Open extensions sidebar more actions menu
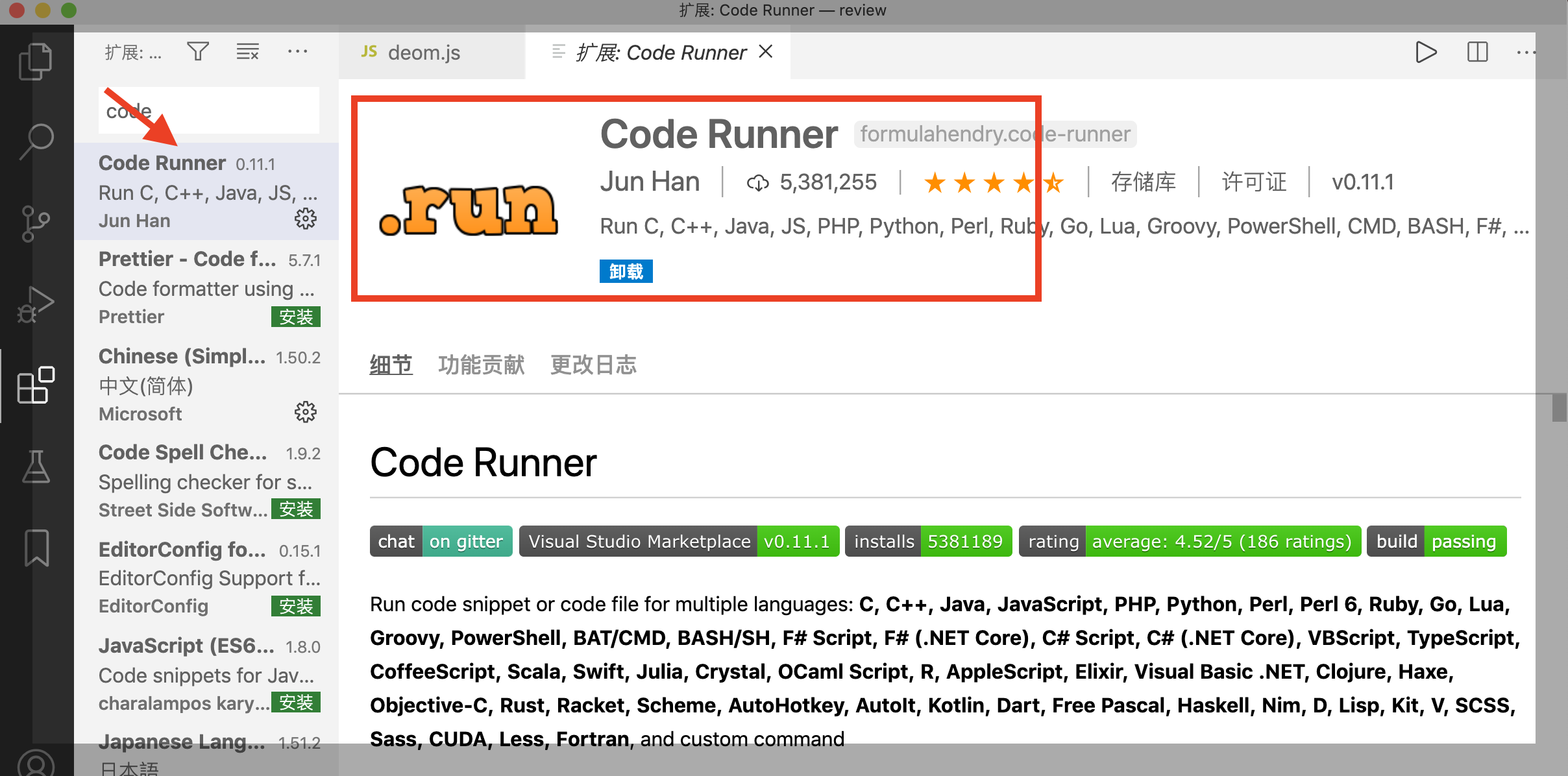Screen dimensions: 1568x776 (x=297, y=51)
